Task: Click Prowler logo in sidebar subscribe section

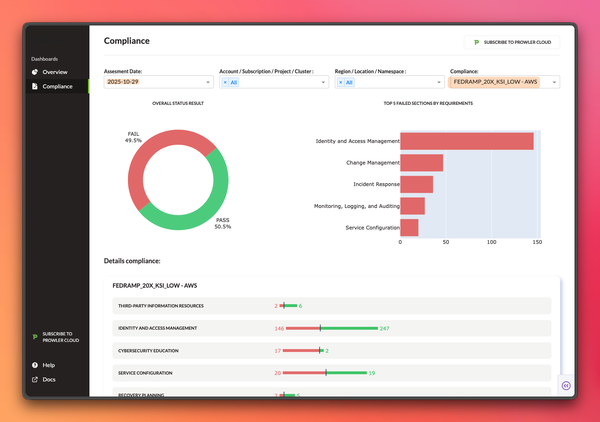Action: 34,336
